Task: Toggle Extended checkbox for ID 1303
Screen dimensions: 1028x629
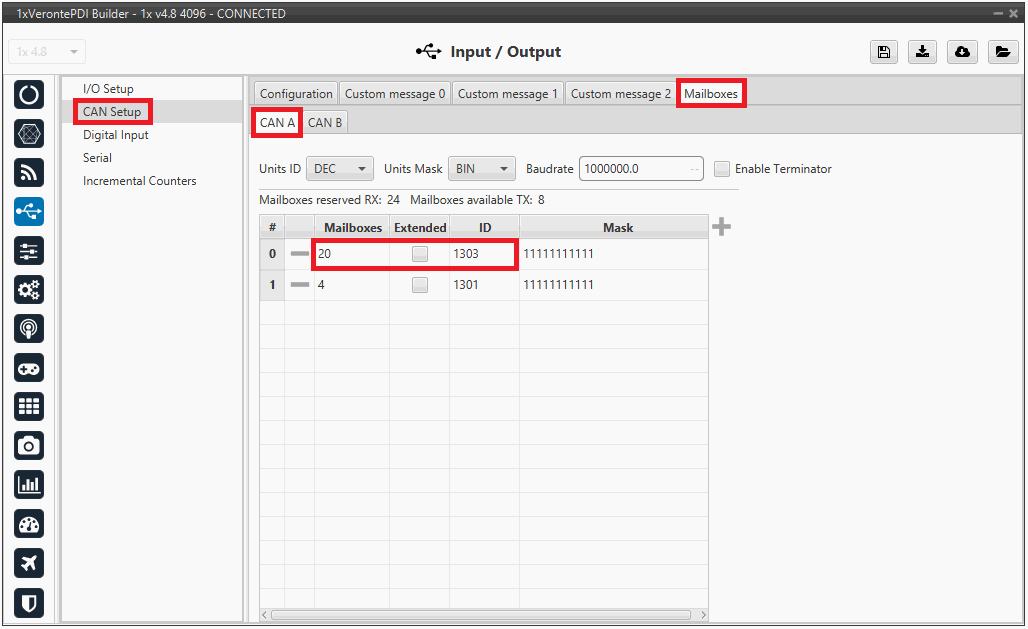Action: click(420, 254)
